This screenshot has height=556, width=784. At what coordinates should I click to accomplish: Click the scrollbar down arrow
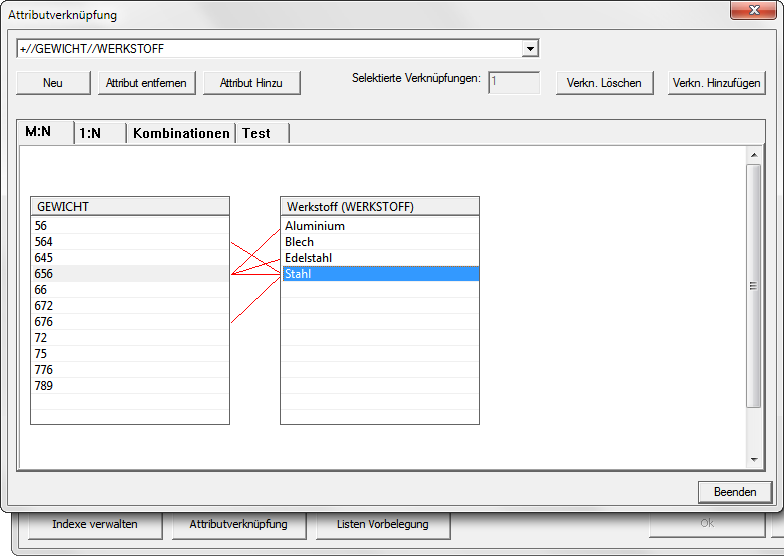coord(754,460)
